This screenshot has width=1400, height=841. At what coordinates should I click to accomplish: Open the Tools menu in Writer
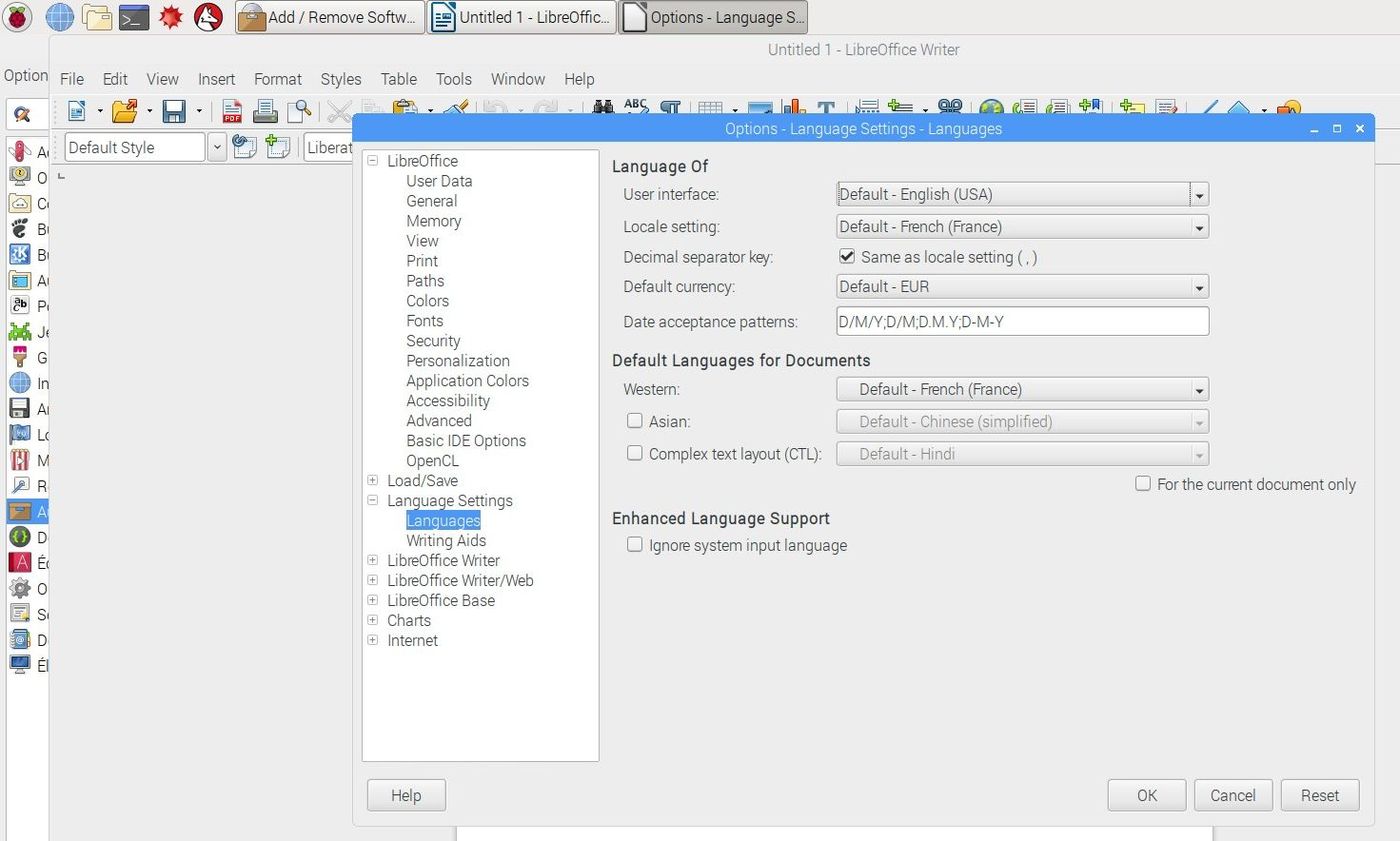click(x=453, y=79)
